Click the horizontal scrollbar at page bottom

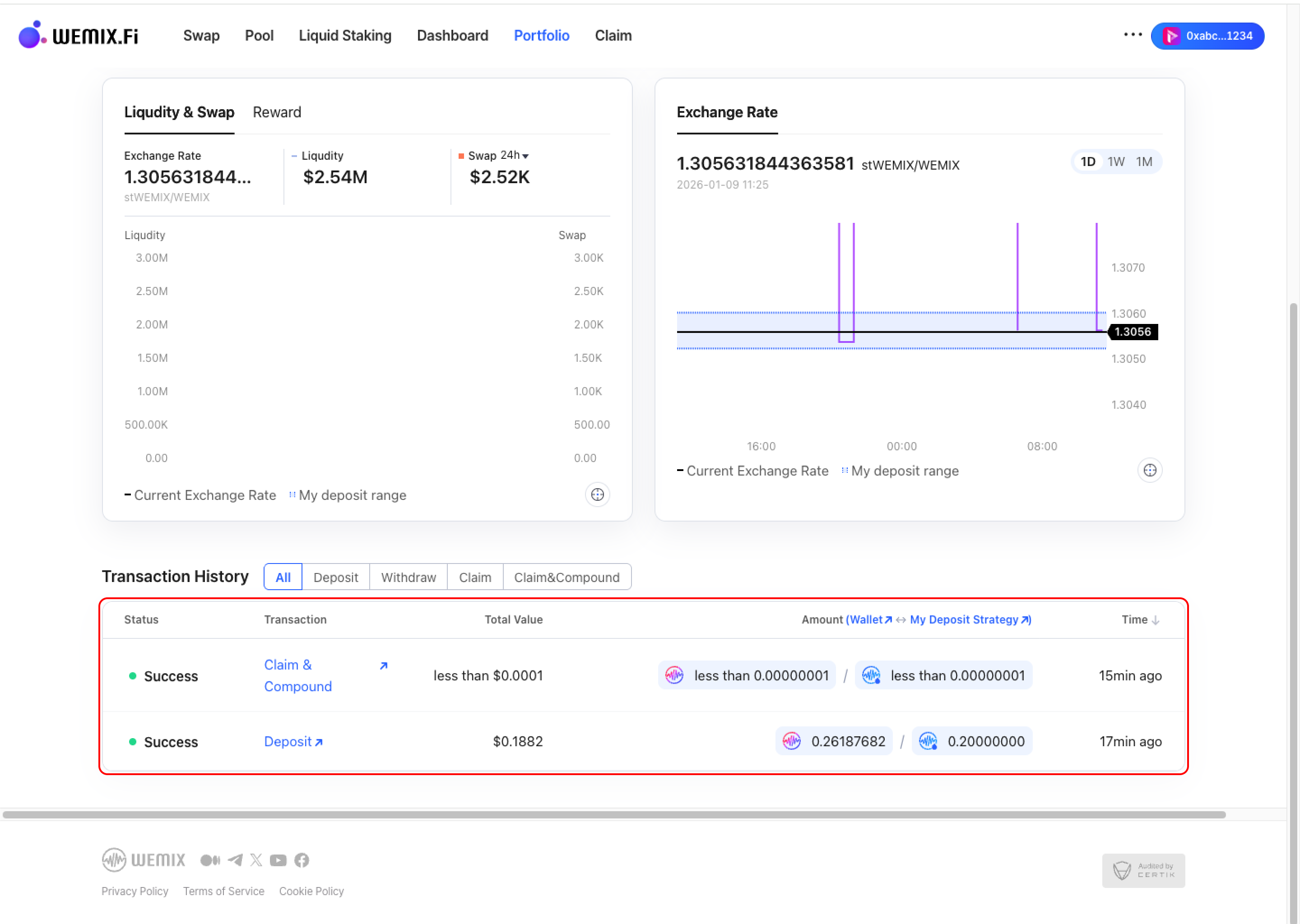[x=613, y=815]
